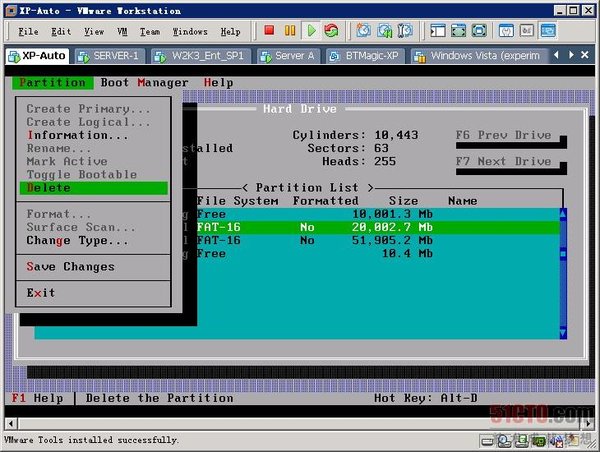This screenshot has height=452, width=600.
Task: Select Delete in the Partition menu
Action: [x=49, y=187]
